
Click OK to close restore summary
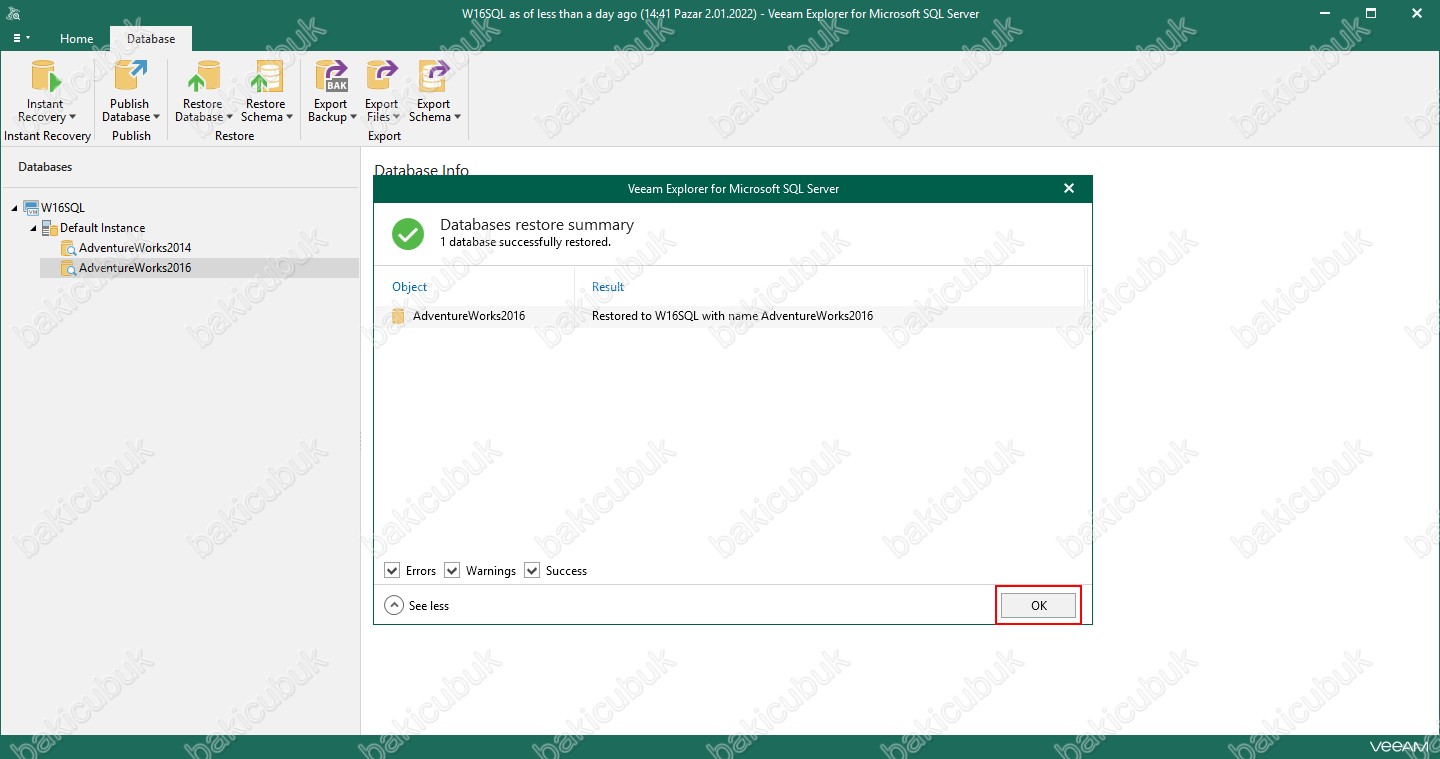tap(1038, 605)
